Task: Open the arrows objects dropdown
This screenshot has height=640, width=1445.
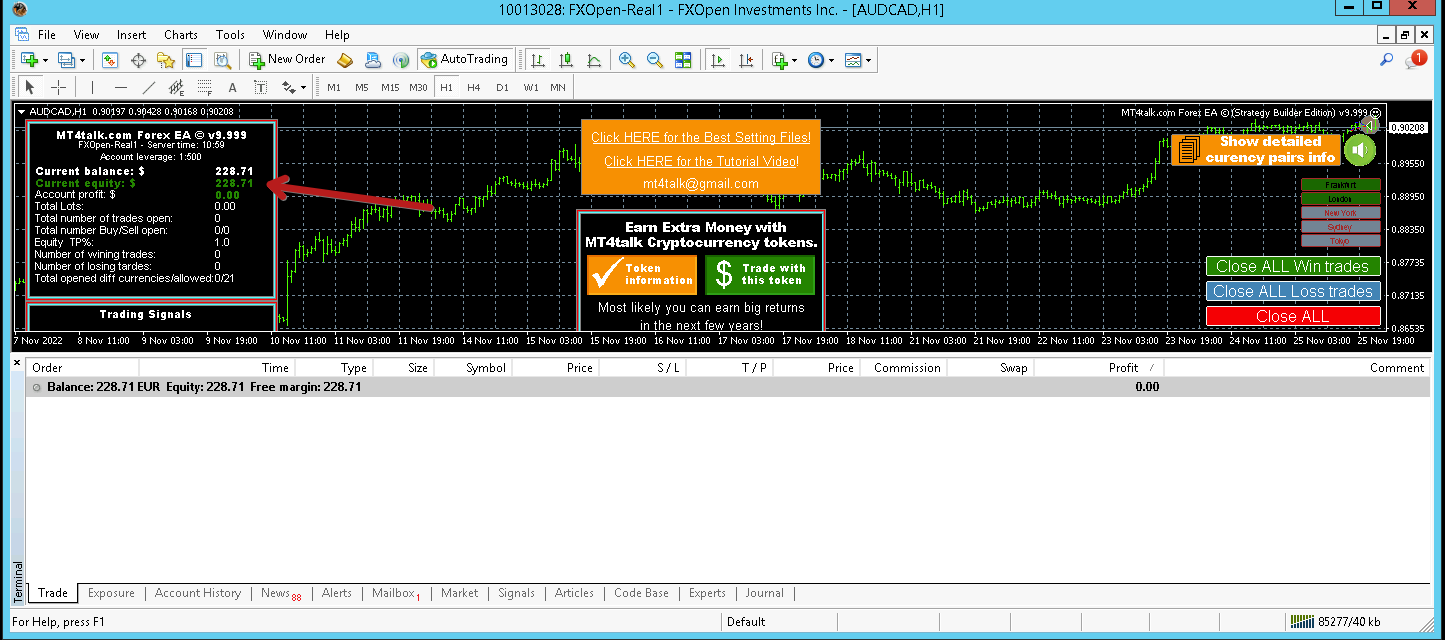Action: point(294,87)
